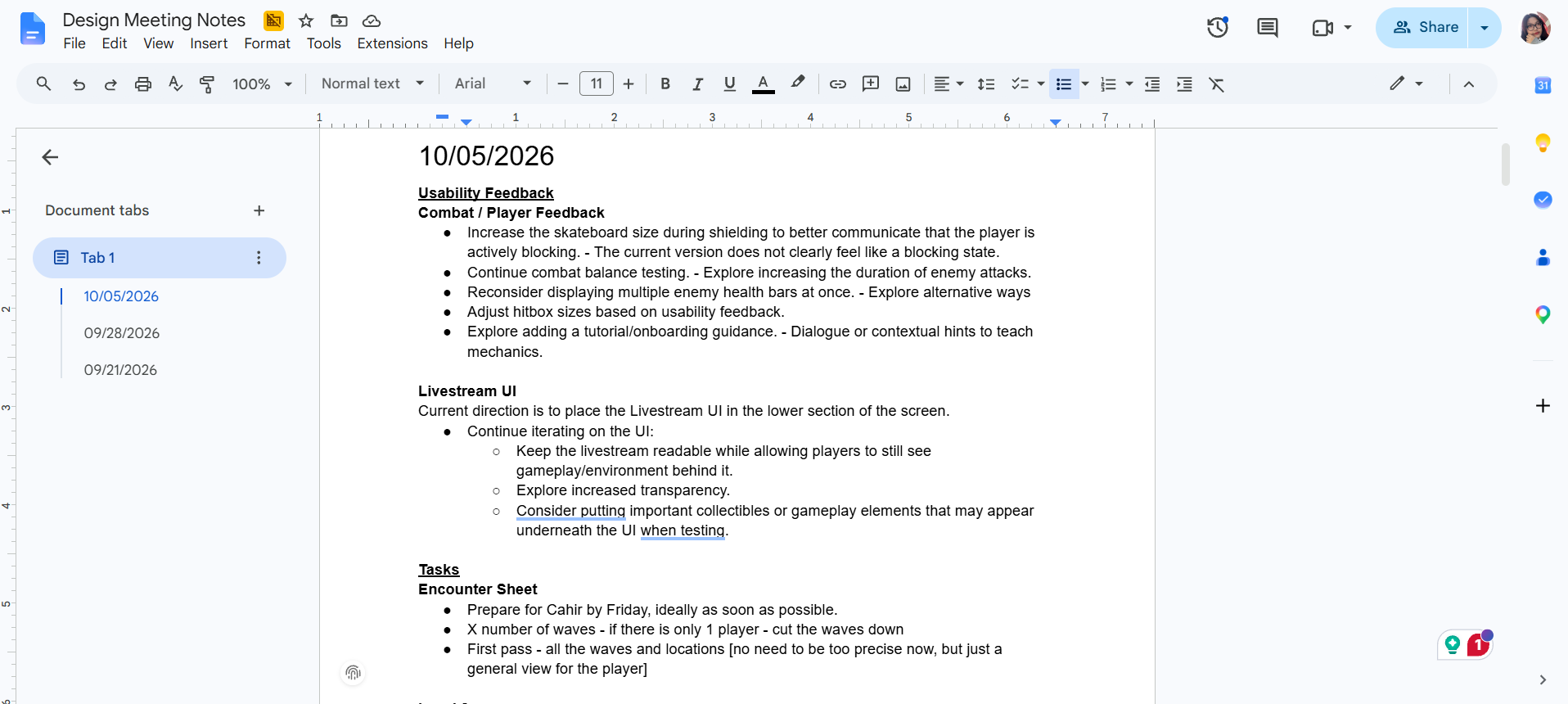Image resolution: width=1568 pixels, height=704 pixels.
Task: Collapse the toolbar with up chevron
Action: click(1469, 83)
